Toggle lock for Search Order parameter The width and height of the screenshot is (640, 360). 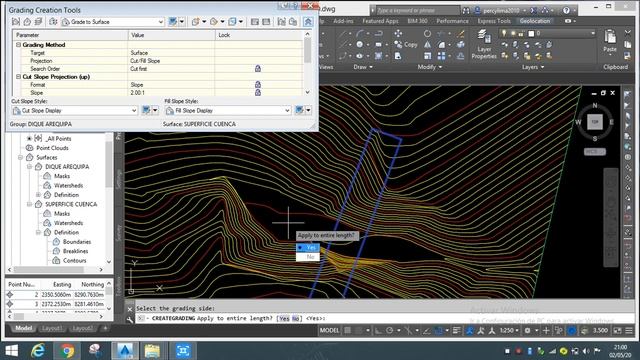[258, 69]
